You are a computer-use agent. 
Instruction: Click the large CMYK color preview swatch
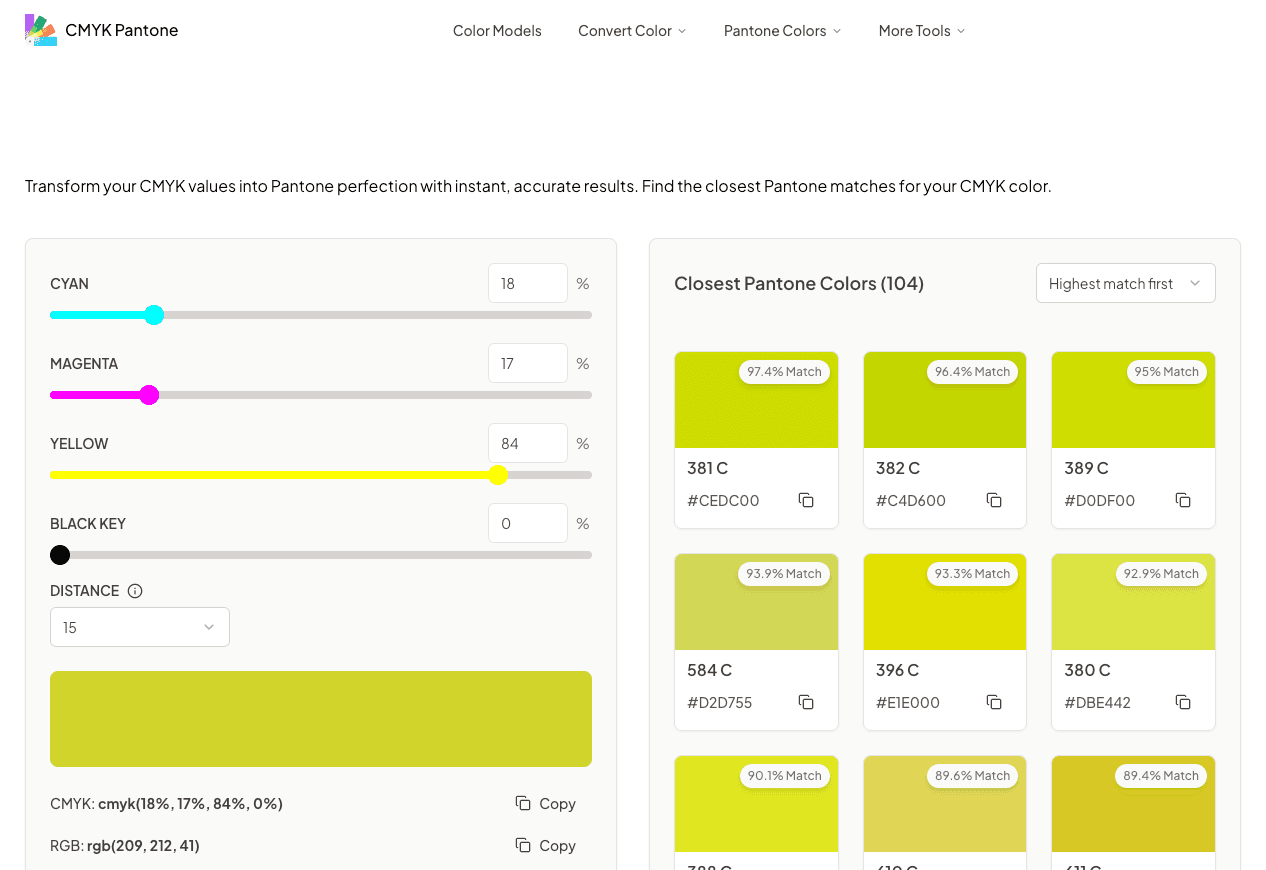click(321, 719)
